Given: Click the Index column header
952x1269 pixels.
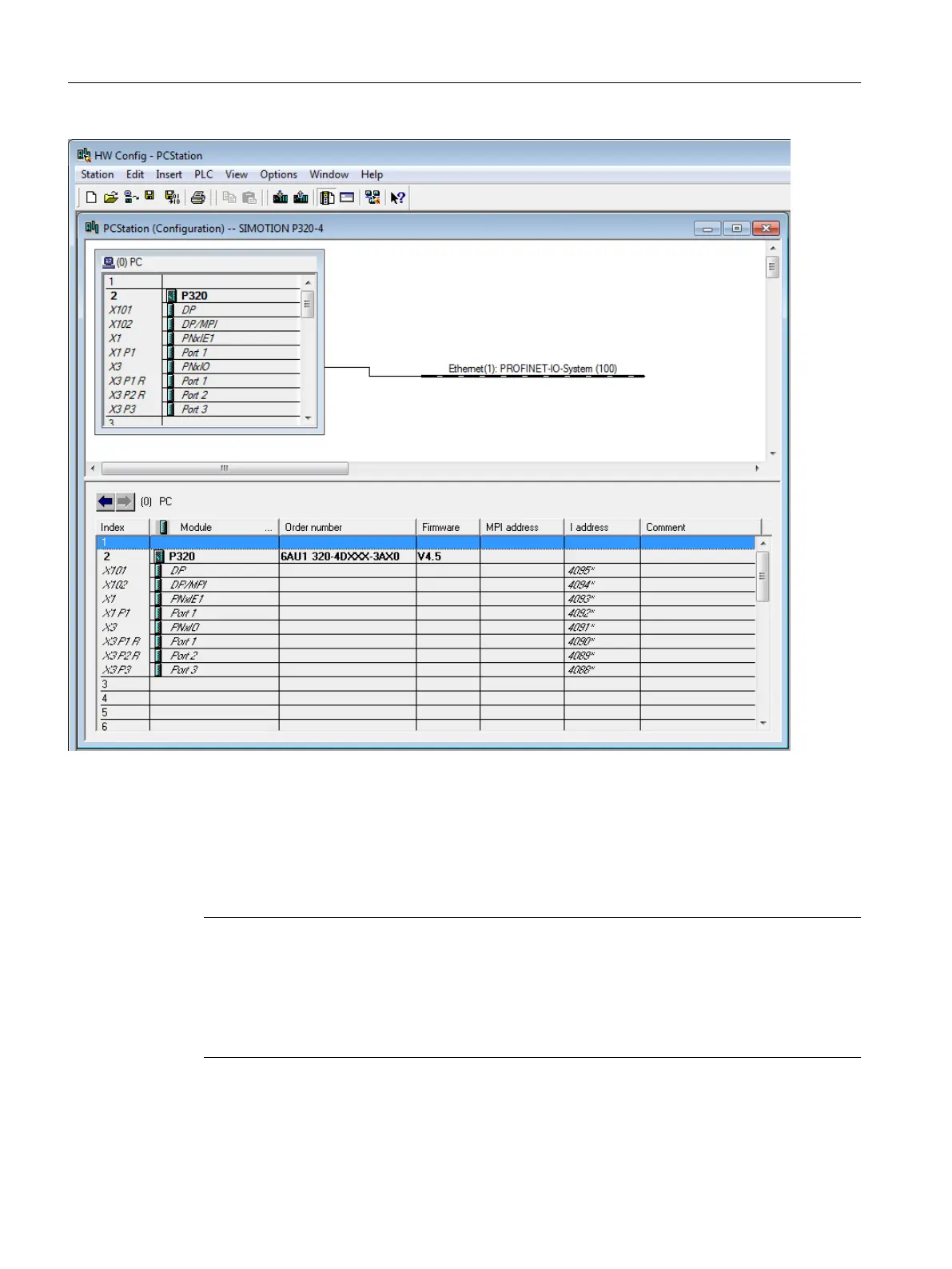Looking at the screenshot, I should 122,527.
